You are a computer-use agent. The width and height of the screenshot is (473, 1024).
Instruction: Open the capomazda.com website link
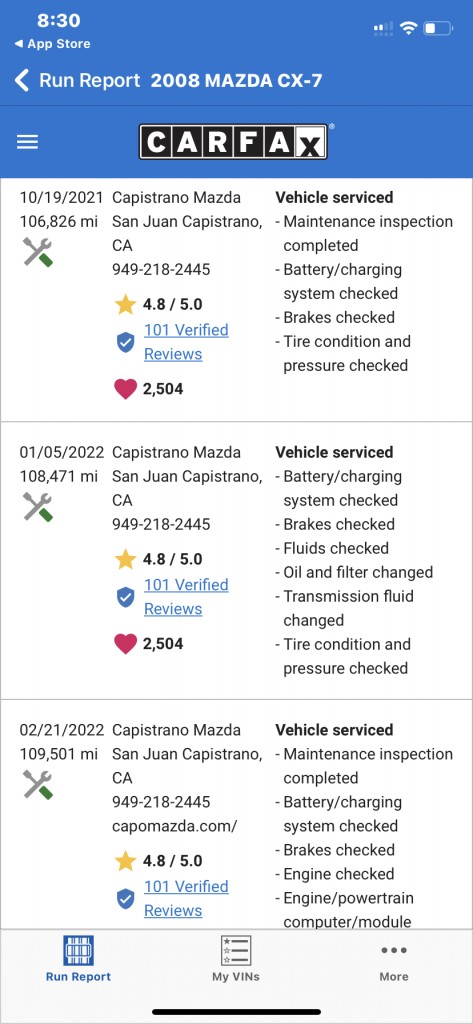174,825
